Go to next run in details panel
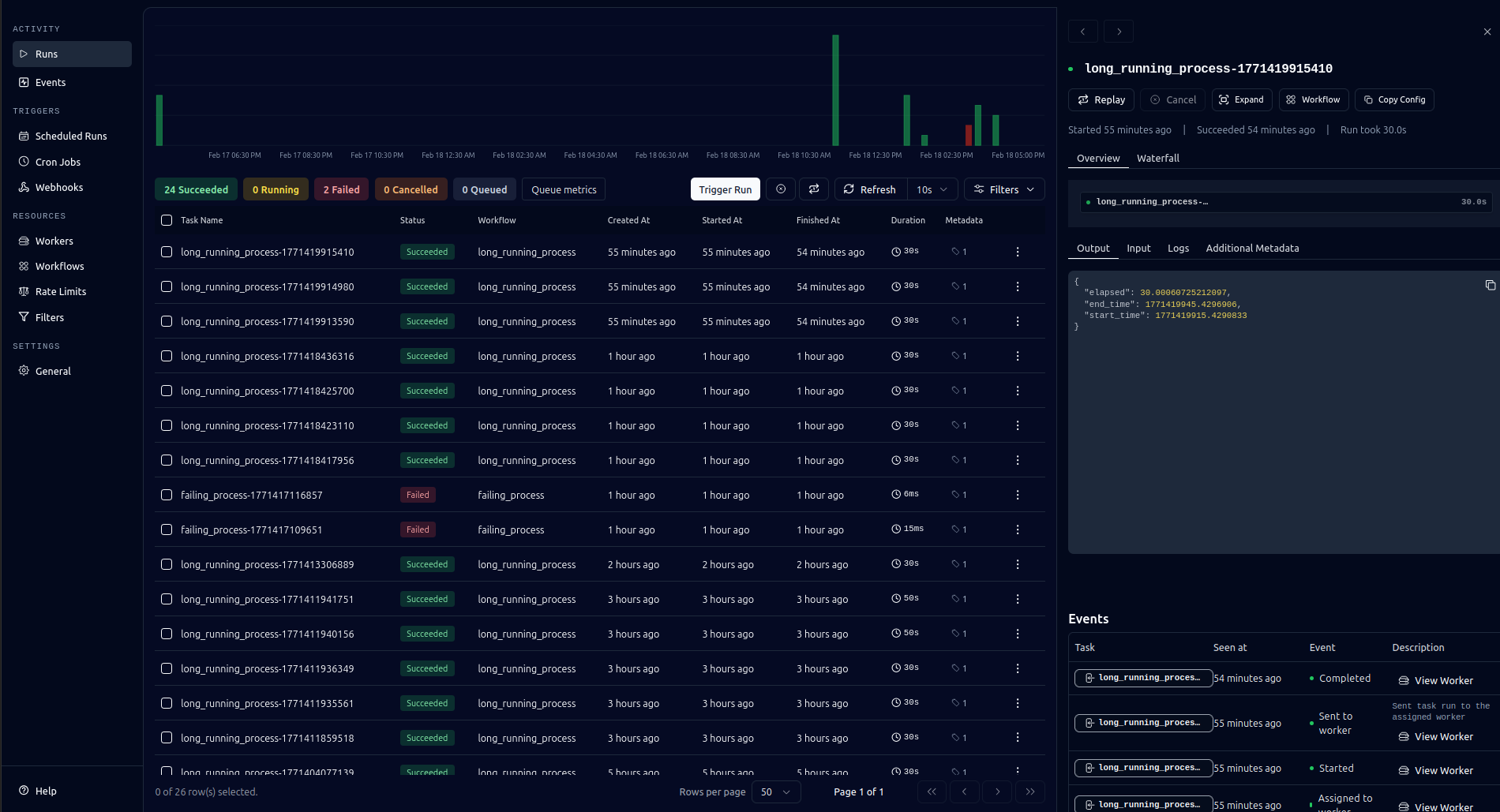1500x812 pixels. click(x=1118, y=32)
